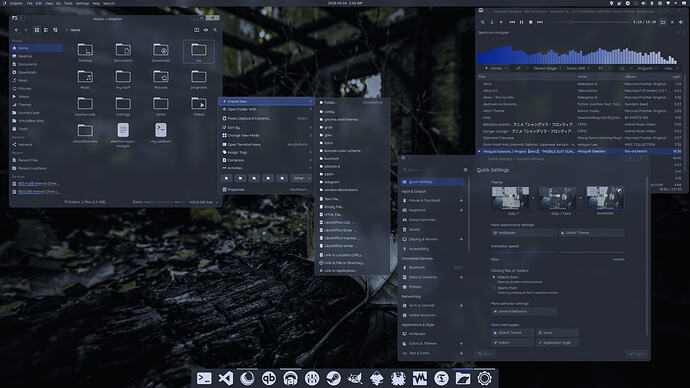Open headphones app in dock
690x388 pixels.
click(290, 378)
